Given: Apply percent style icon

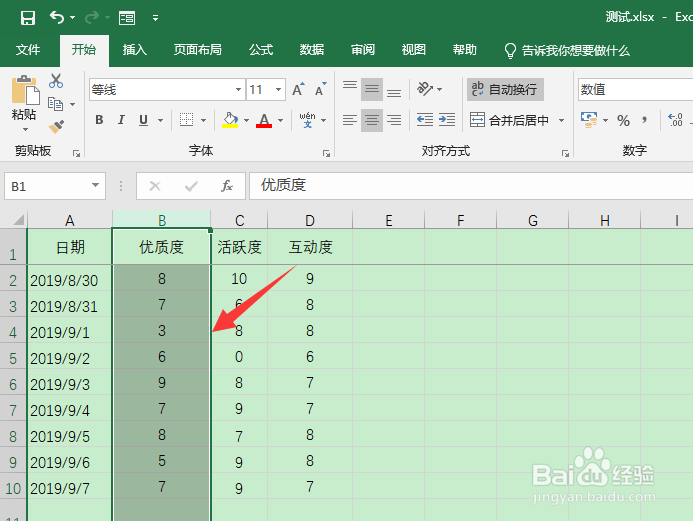Looking at the screenshot, I should click(x=624, y=120).
